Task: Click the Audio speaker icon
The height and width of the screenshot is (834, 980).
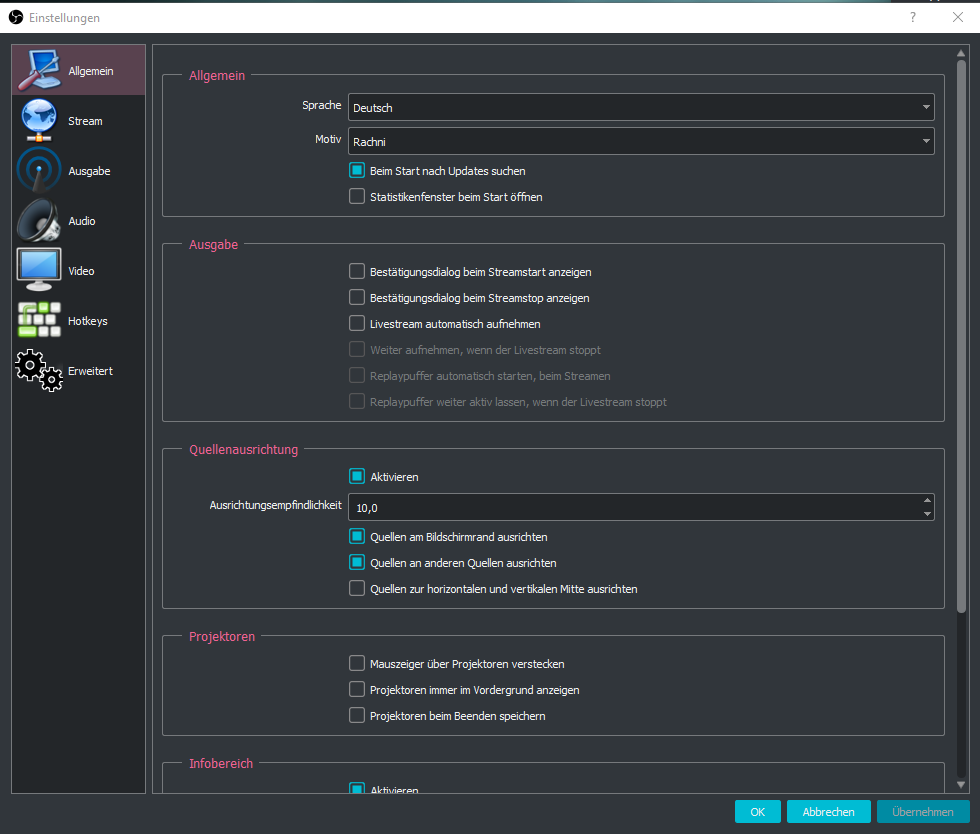Action: tap(39, 221)
